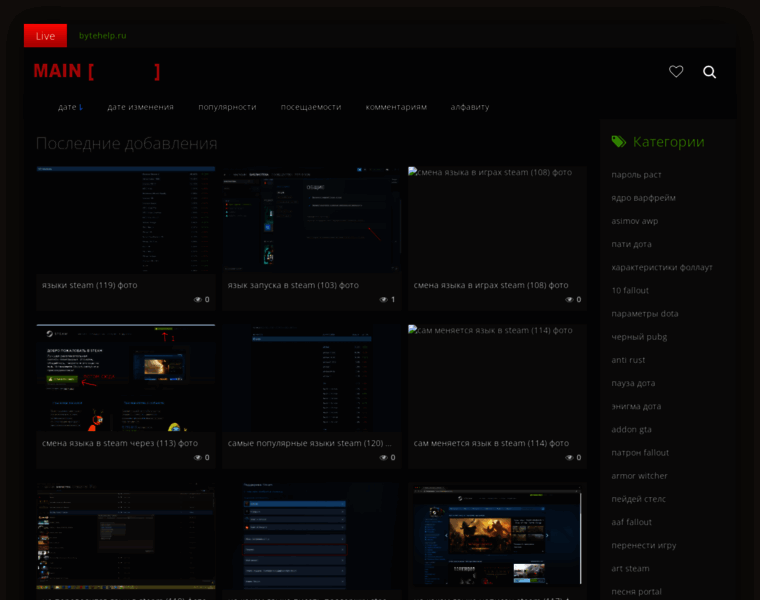This screenshot has width=760, height=600.
Task: Select category пати дота
Action: (x=631, y=245)
